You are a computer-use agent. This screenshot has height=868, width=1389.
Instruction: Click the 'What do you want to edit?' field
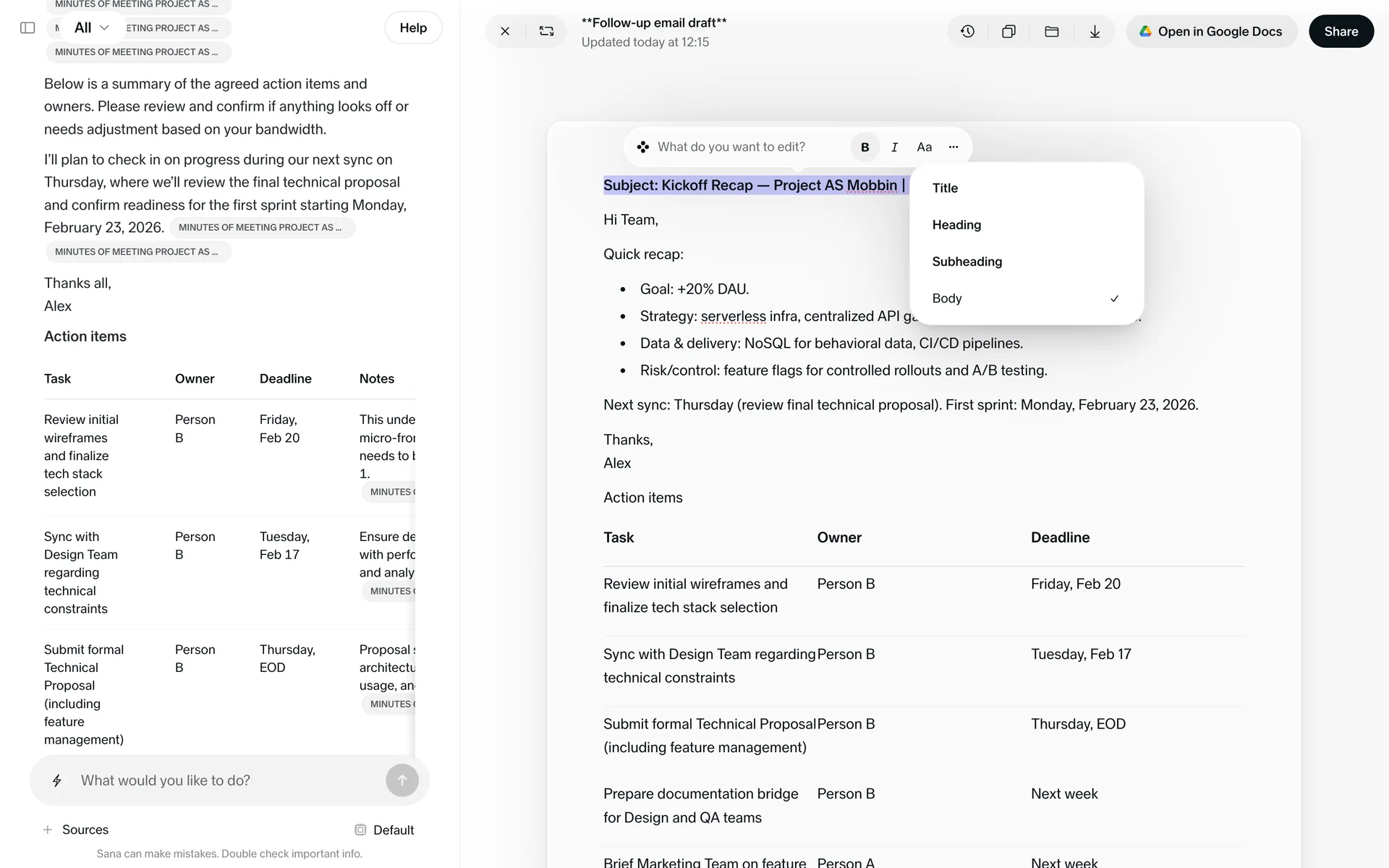pyautogui.click(x=731, y=148)
